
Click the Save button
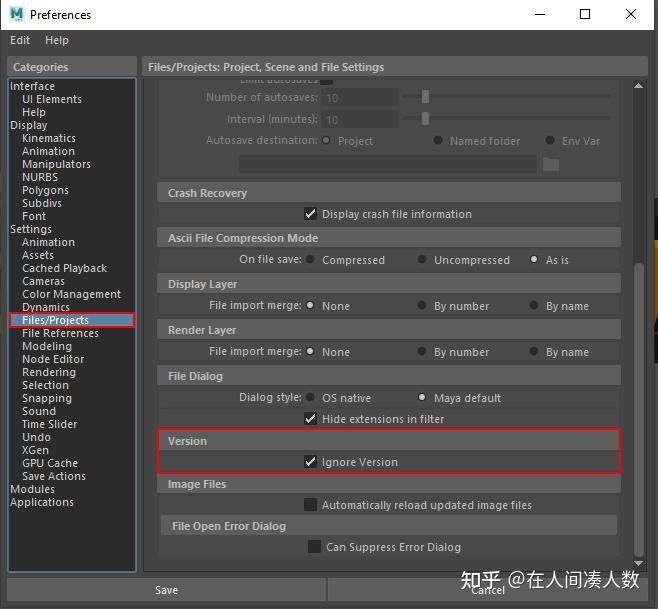[166, 590]
